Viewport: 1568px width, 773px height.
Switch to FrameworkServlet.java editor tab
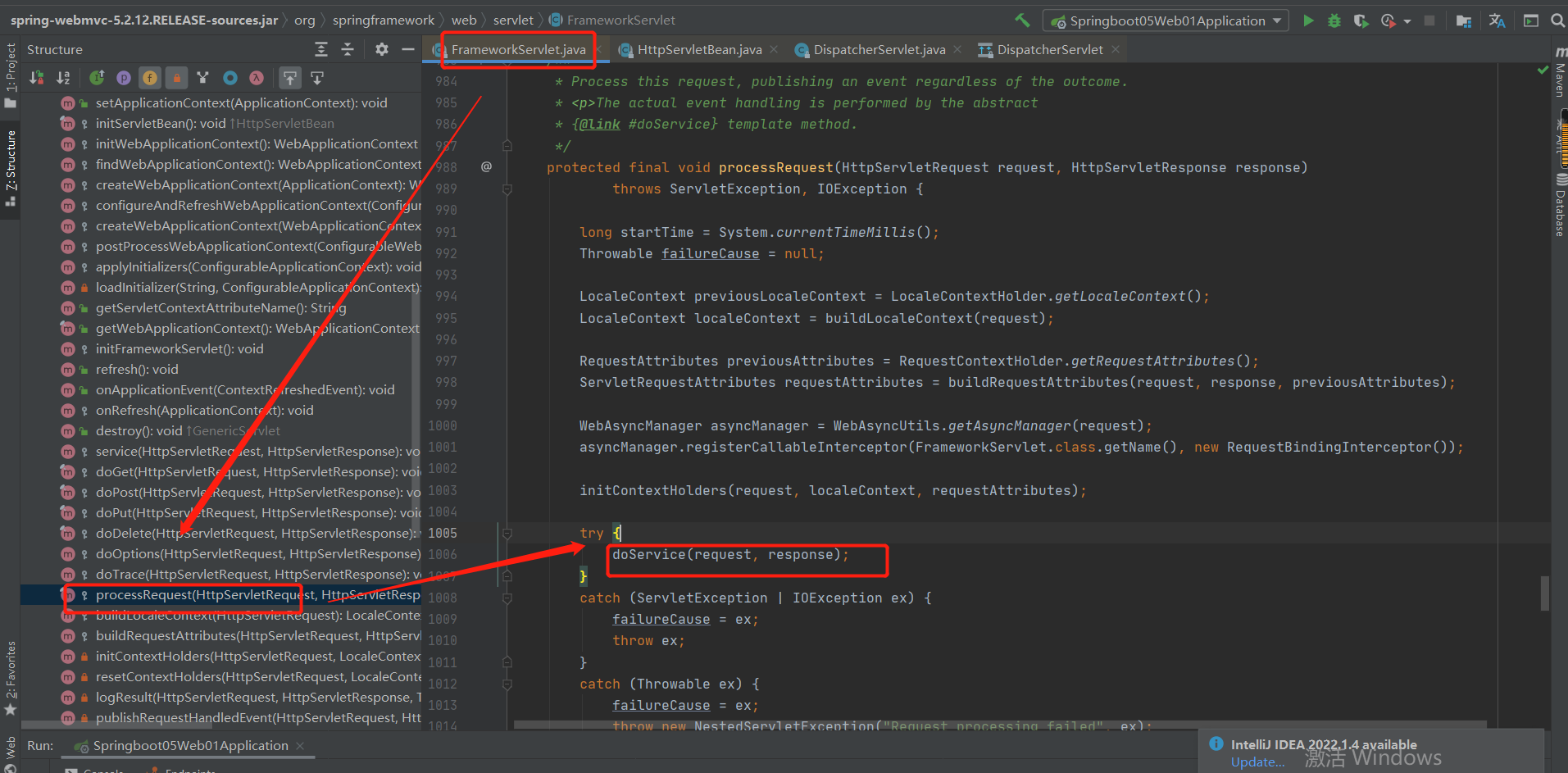518,50
